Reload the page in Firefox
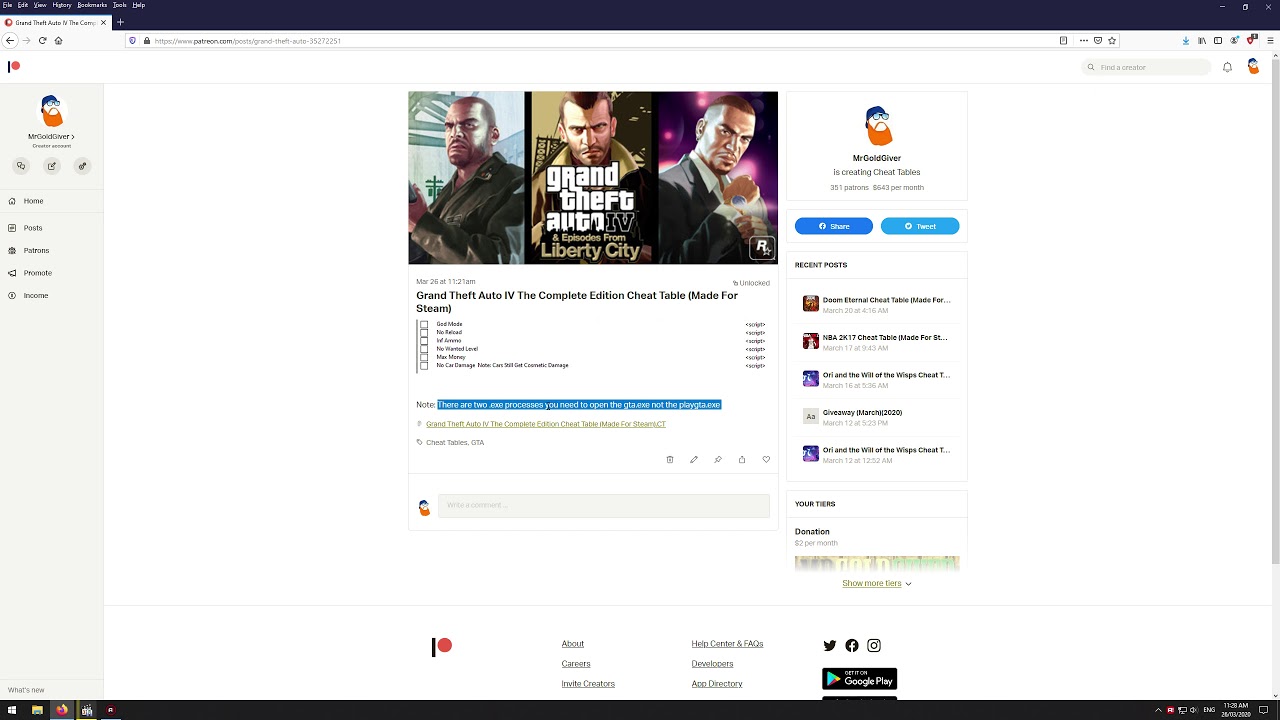The height and width of the screenshot is (720, 1280). pyautogui.click(x=42, y=41)
